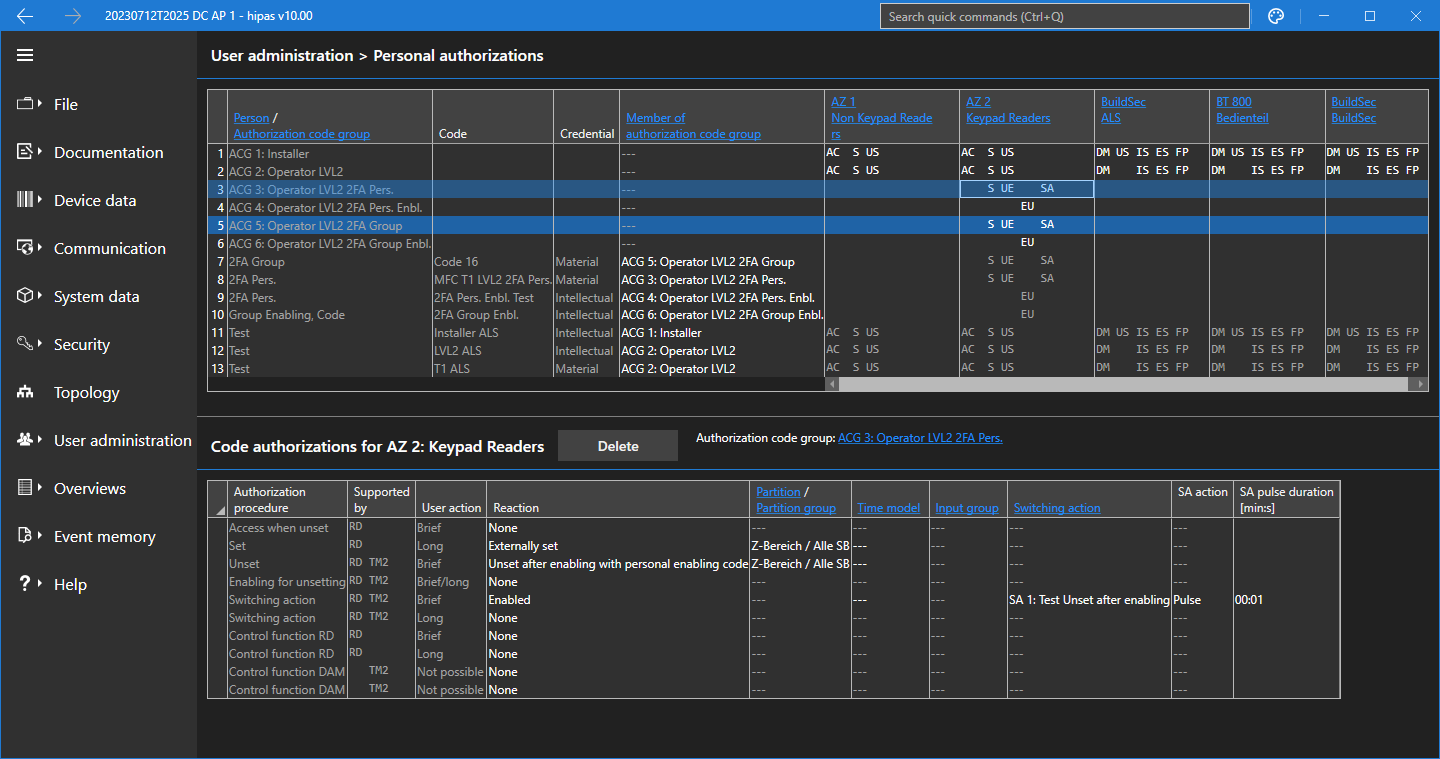Image resolution: width=1440 pixels, height=759 pixels.
Task: Expand the Communication sidebar section
Action: coord(109,248)
